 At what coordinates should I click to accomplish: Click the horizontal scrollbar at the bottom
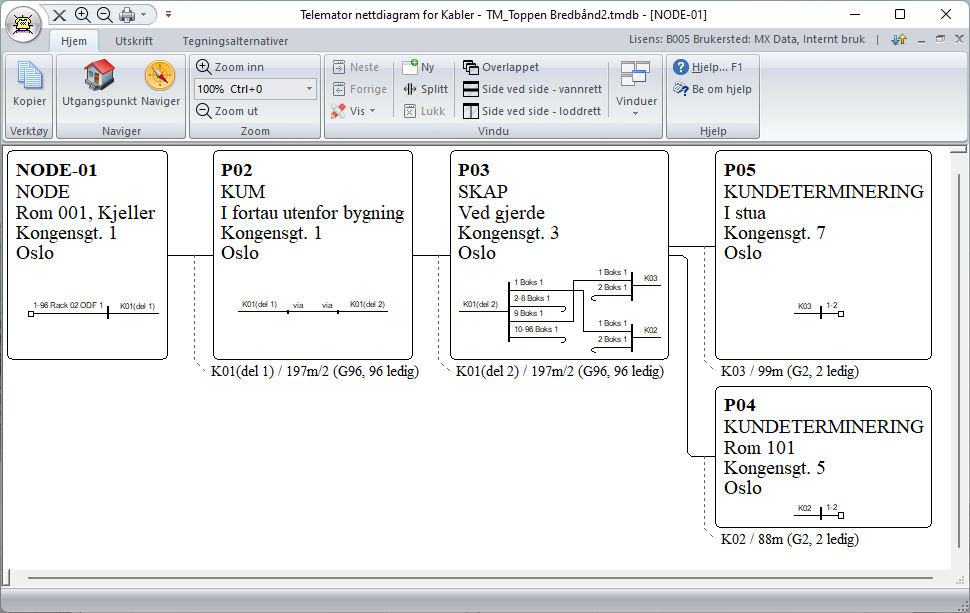(x=479, y=578)
